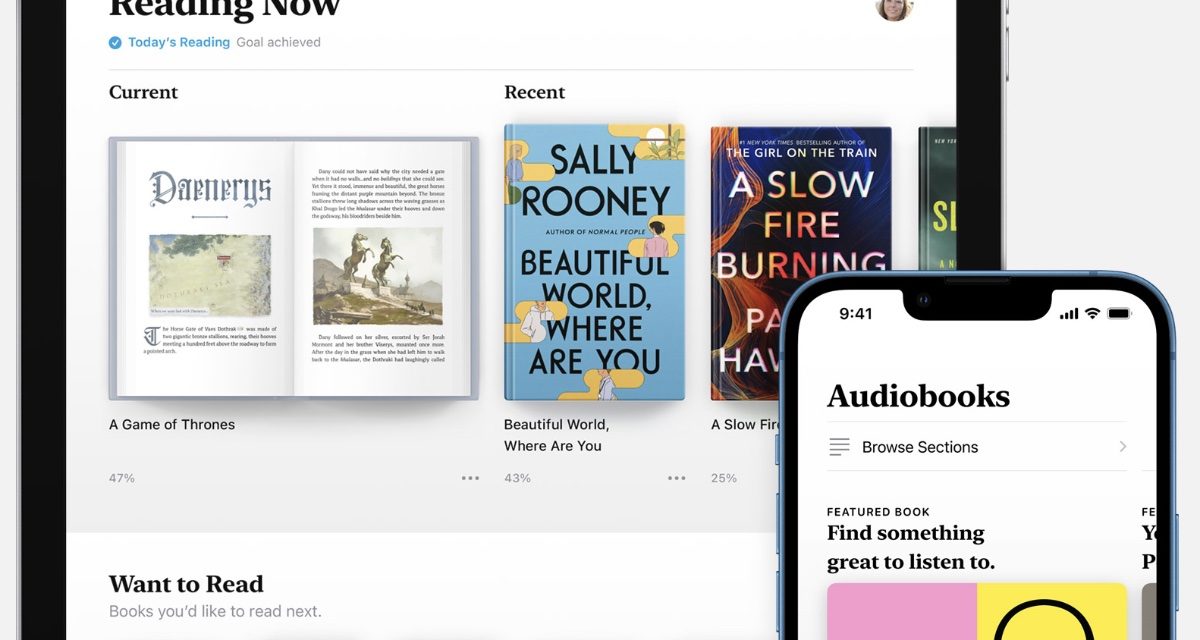Open Beautiful World, Where Are You cover

(594, 262)
